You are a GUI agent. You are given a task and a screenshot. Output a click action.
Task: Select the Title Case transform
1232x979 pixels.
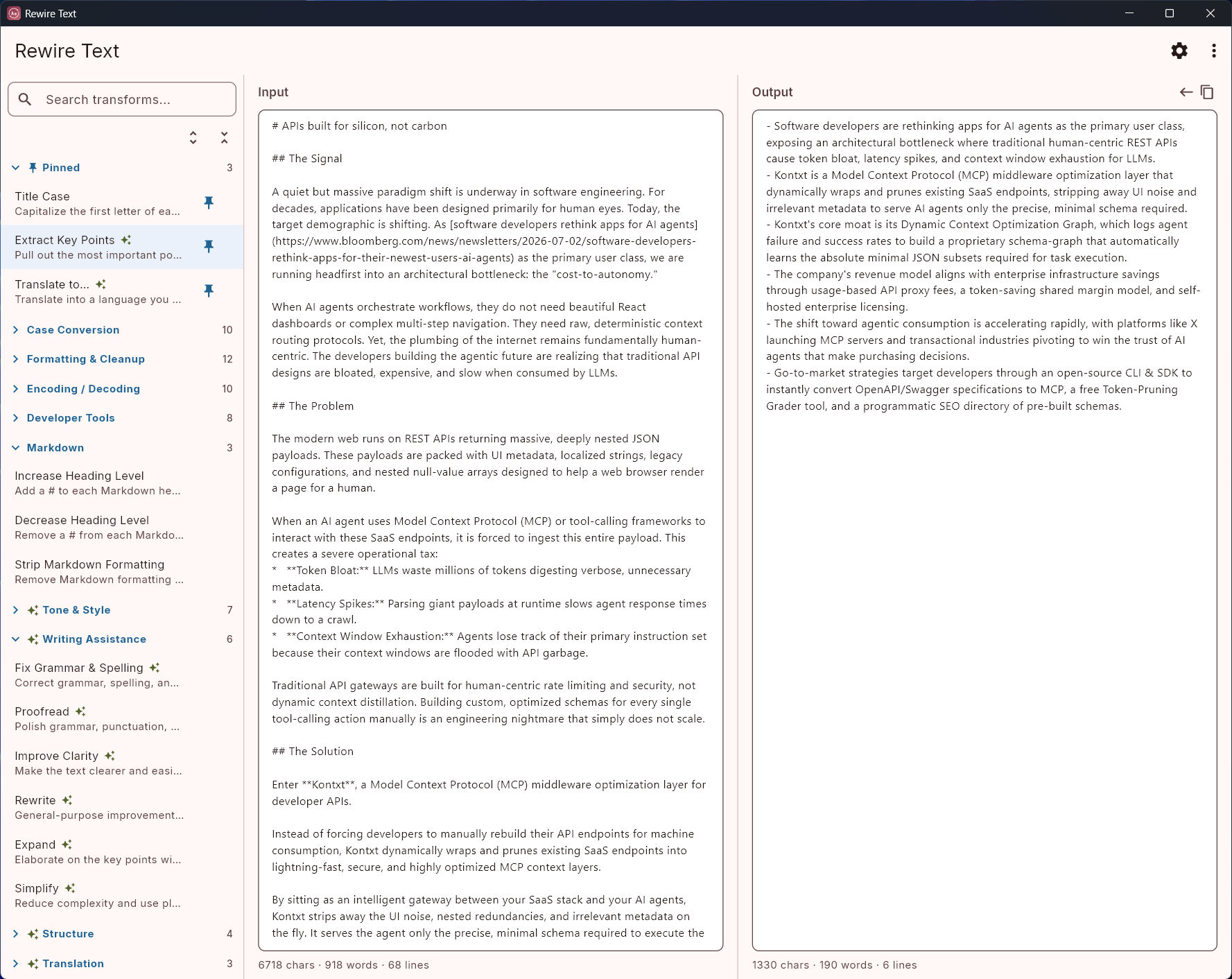pos(122,203)
